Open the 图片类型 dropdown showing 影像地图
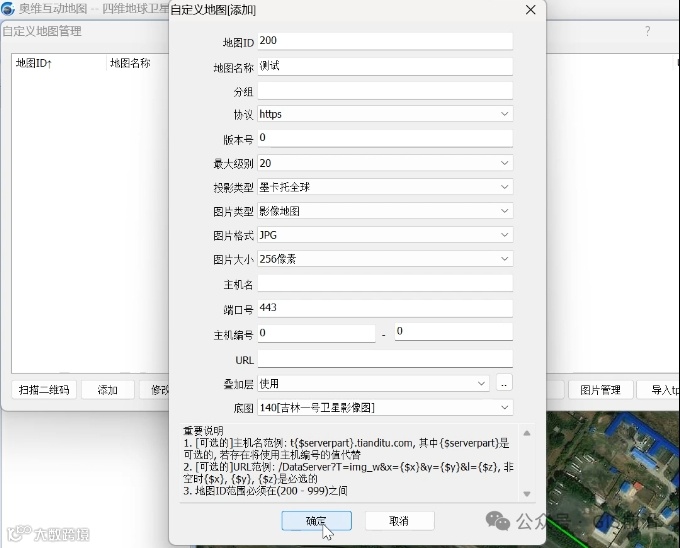The width and height of the screenshot is (680, 548). coord(385,211)
